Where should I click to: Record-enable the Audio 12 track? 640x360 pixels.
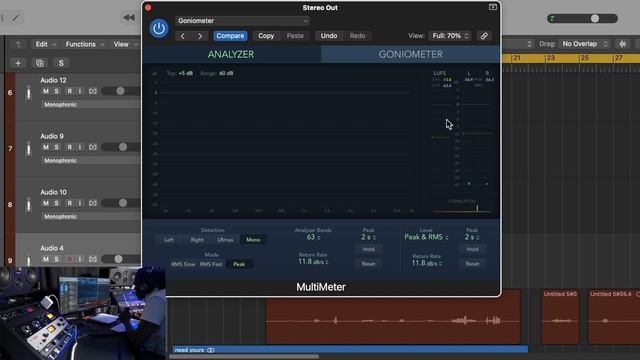(x=69, y=91)
